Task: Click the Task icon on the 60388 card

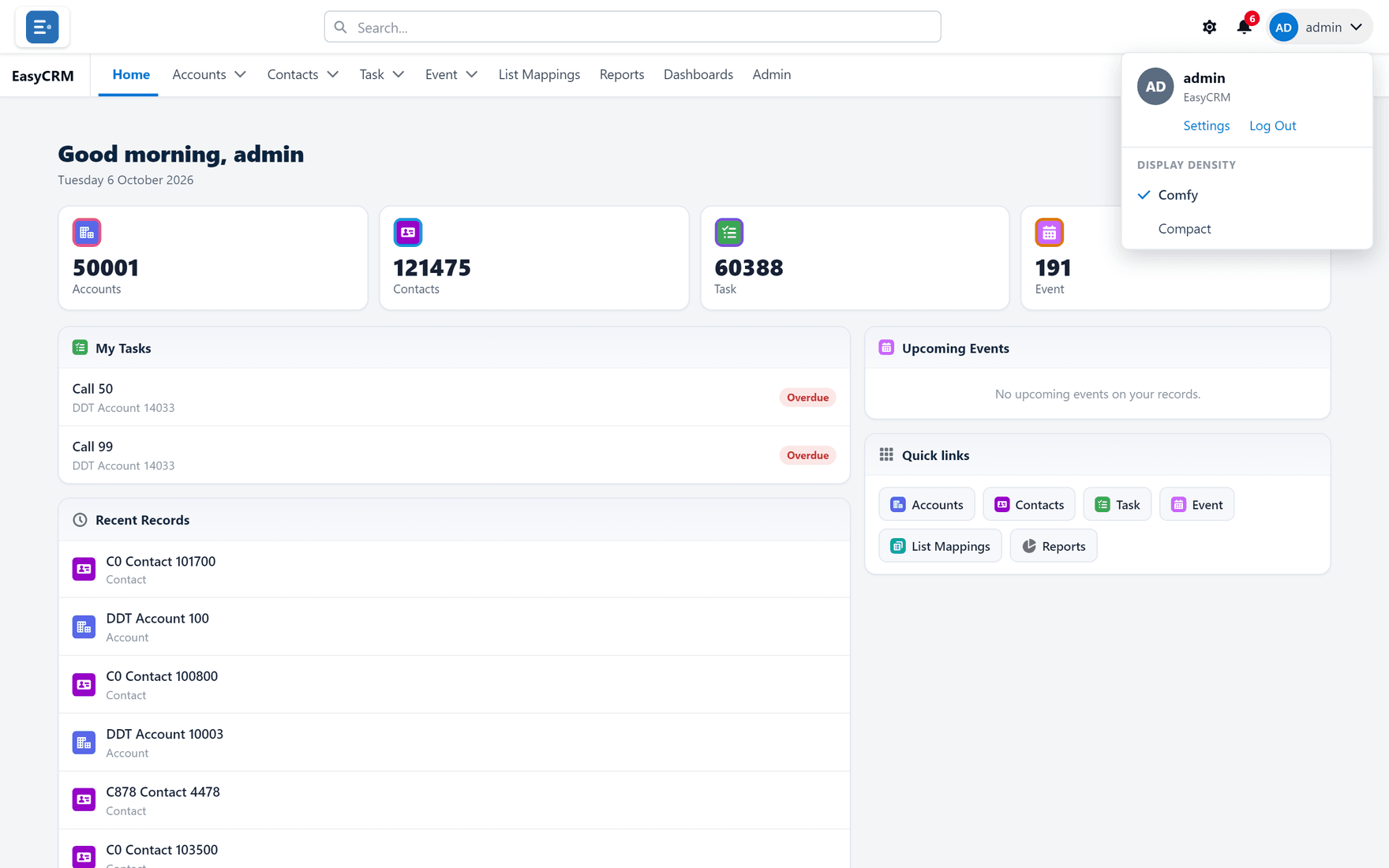Action: [x=729, y=233]
